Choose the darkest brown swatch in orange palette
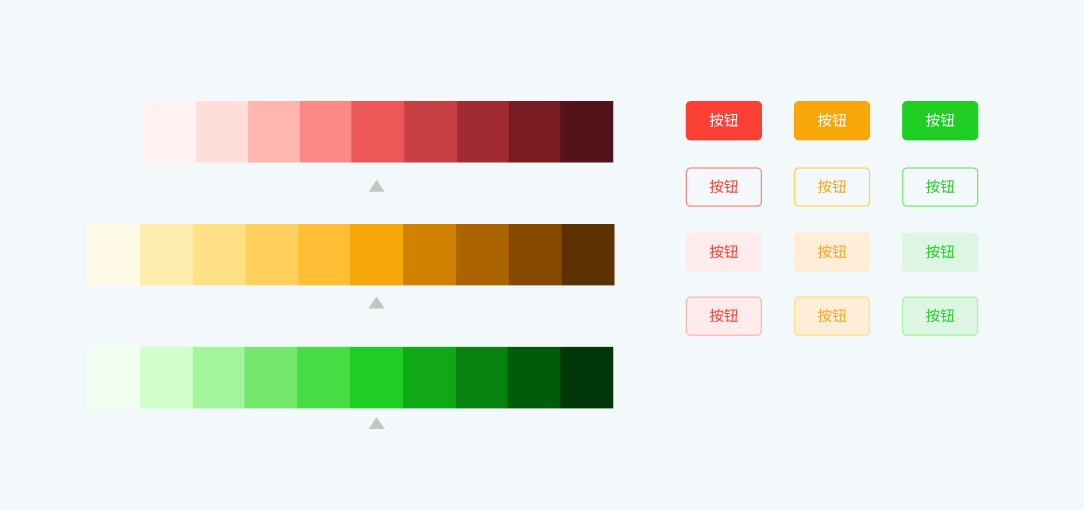Screen dimensions: 1084x510 (588, 255)
